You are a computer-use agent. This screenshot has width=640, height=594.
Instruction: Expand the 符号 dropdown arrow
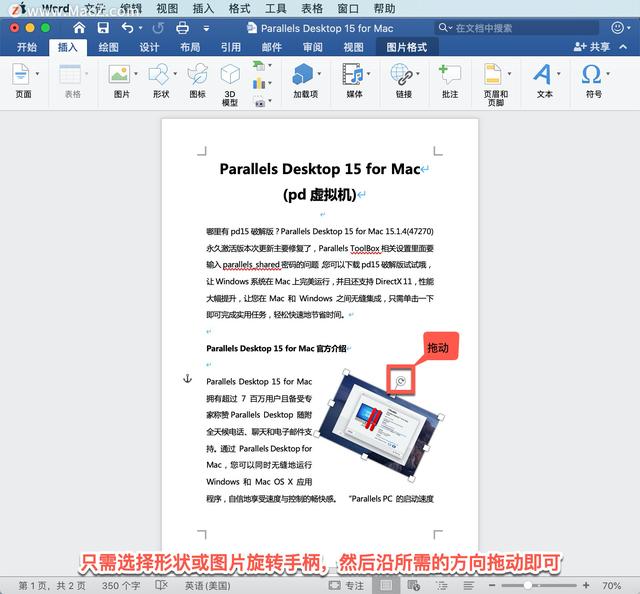608,74
